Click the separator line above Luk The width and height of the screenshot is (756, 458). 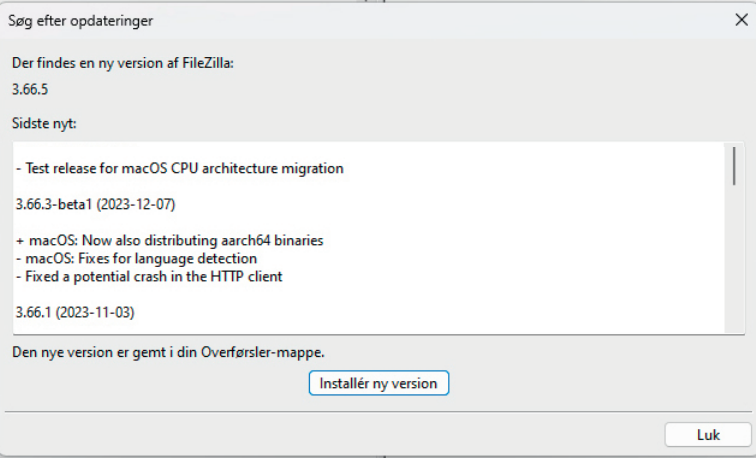[x=378, y=411]
